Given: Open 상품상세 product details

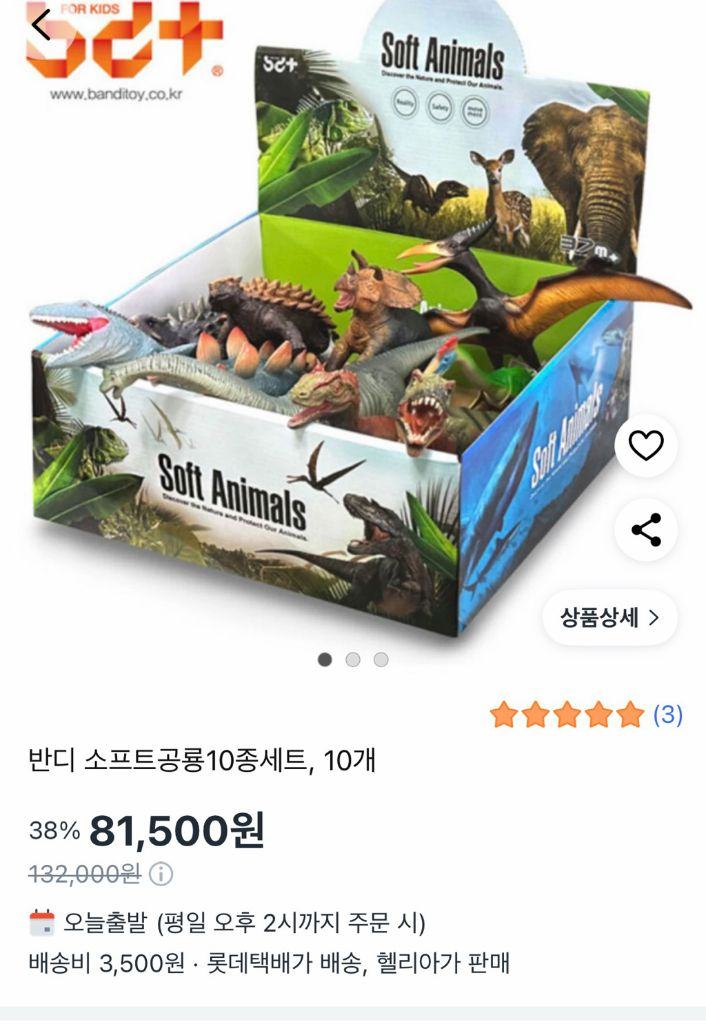Looking at the screenshot, I should (610, 617).
